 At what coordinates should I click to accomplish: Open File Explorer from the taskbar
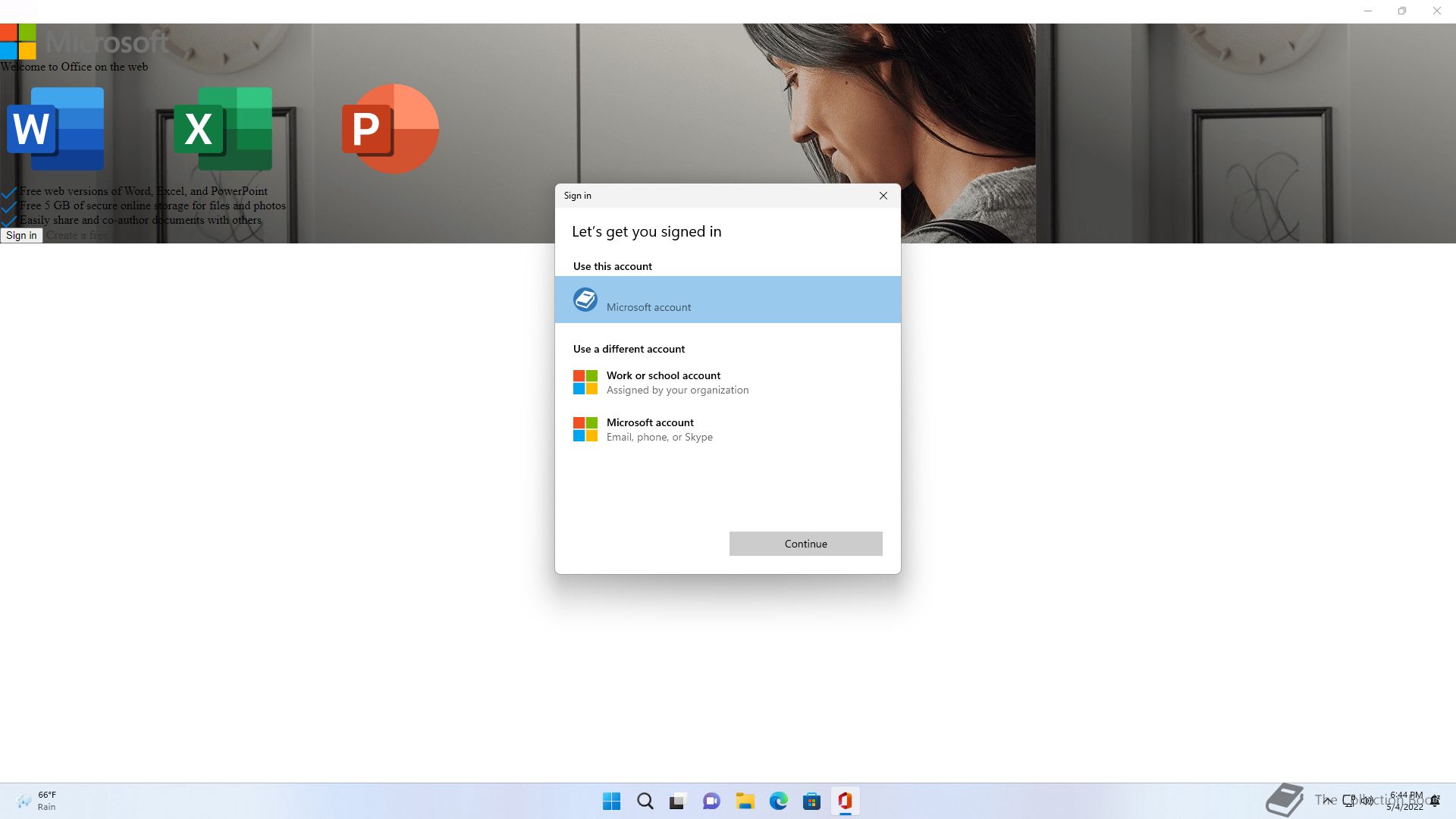(x=745, y=801)
